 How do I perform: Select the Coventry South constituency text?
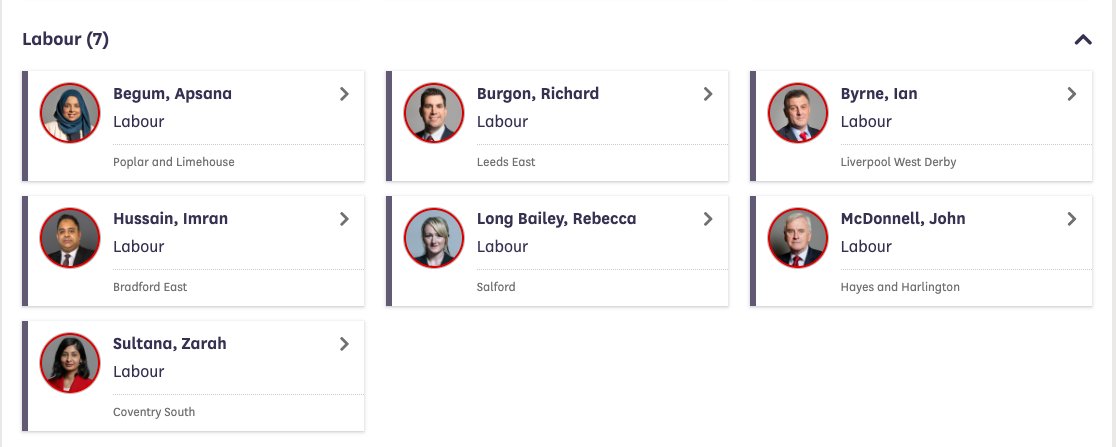pos(154,411)
